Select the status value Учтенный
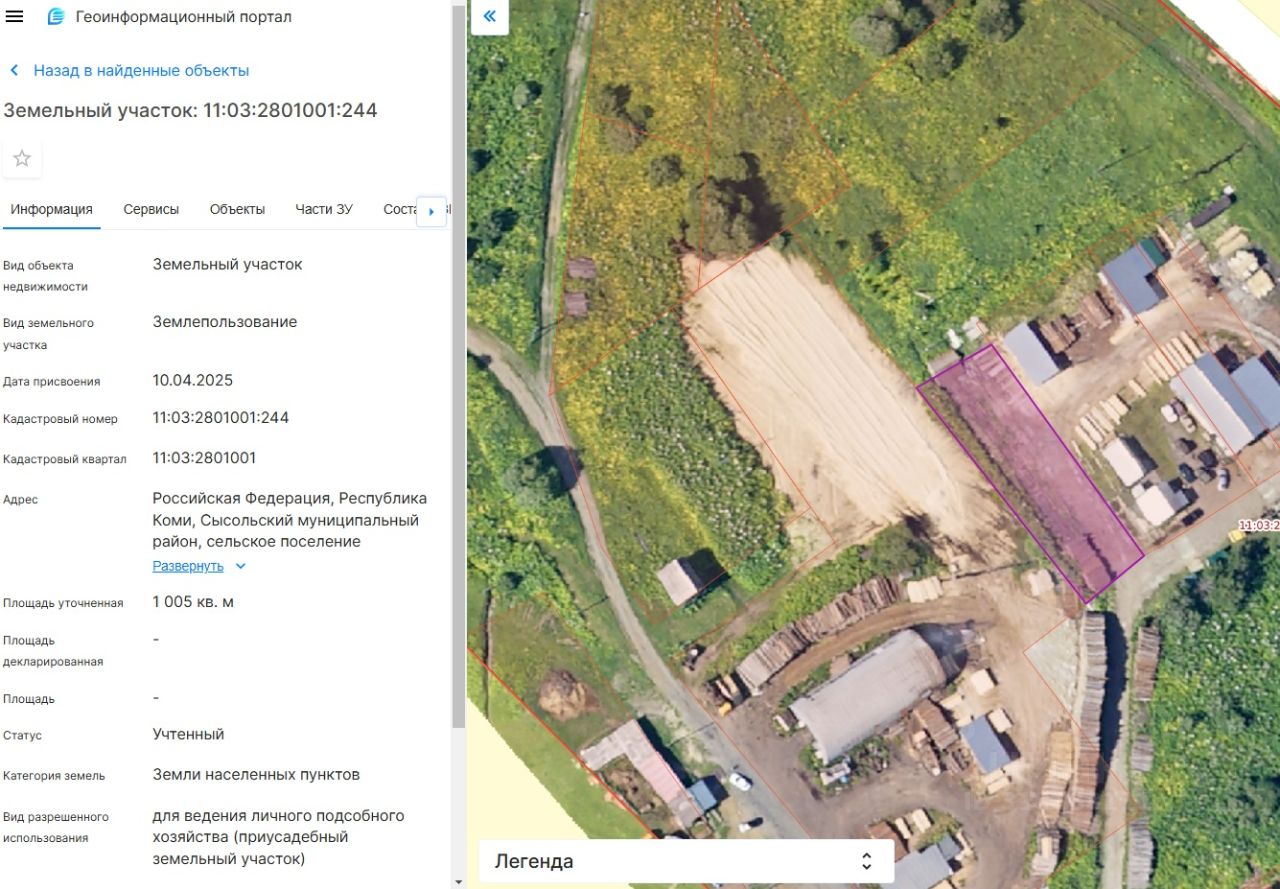 [x=188, y=734]
